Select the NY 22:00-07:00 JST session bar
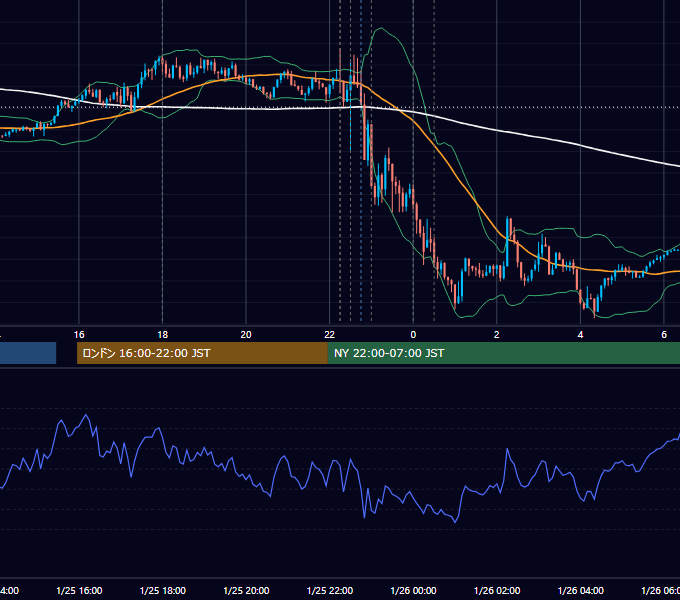The width and height of the screenshot is (680, 600). [503, 353]
